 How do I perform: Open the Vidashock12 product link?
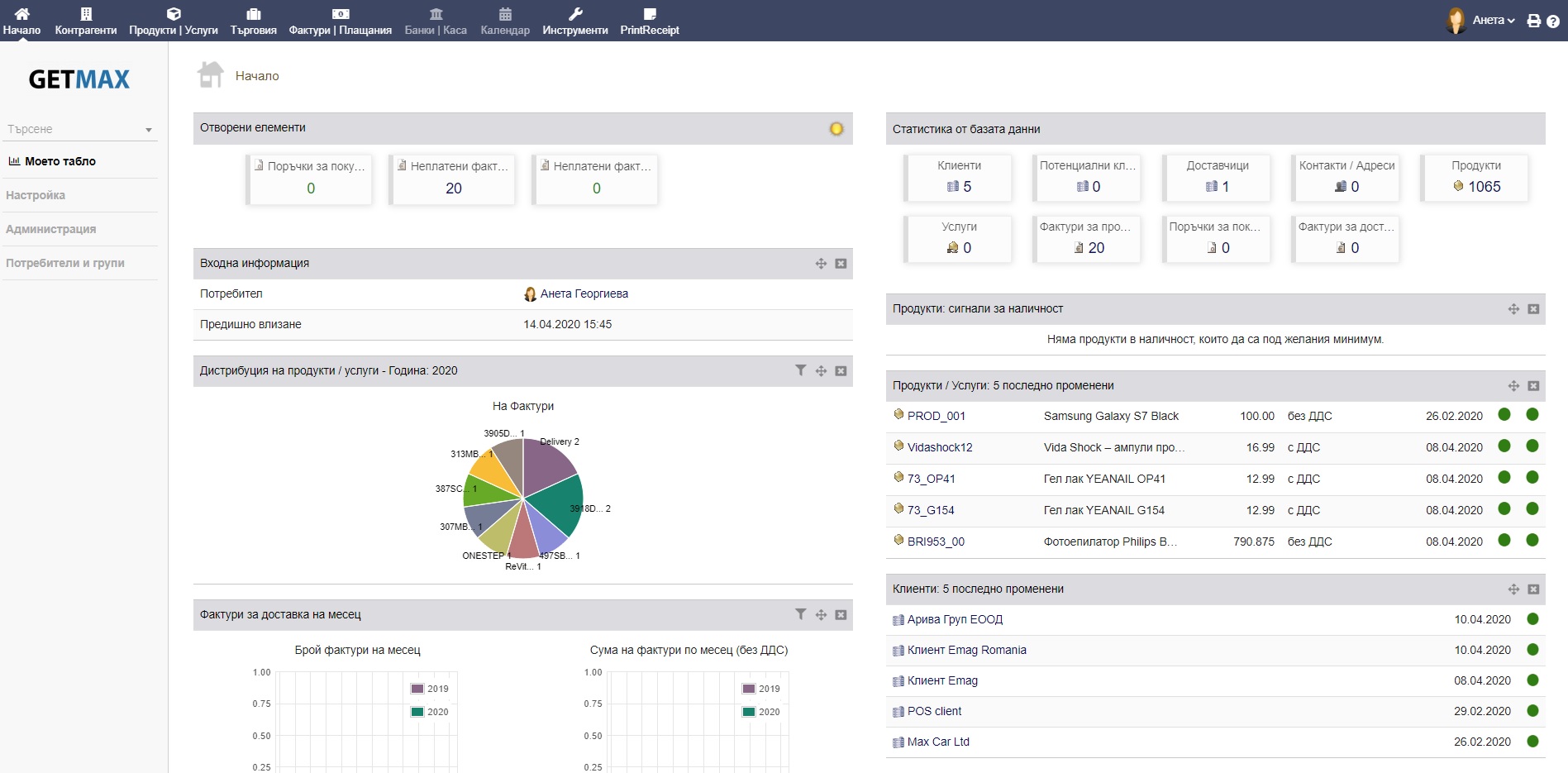pos(940,447)
